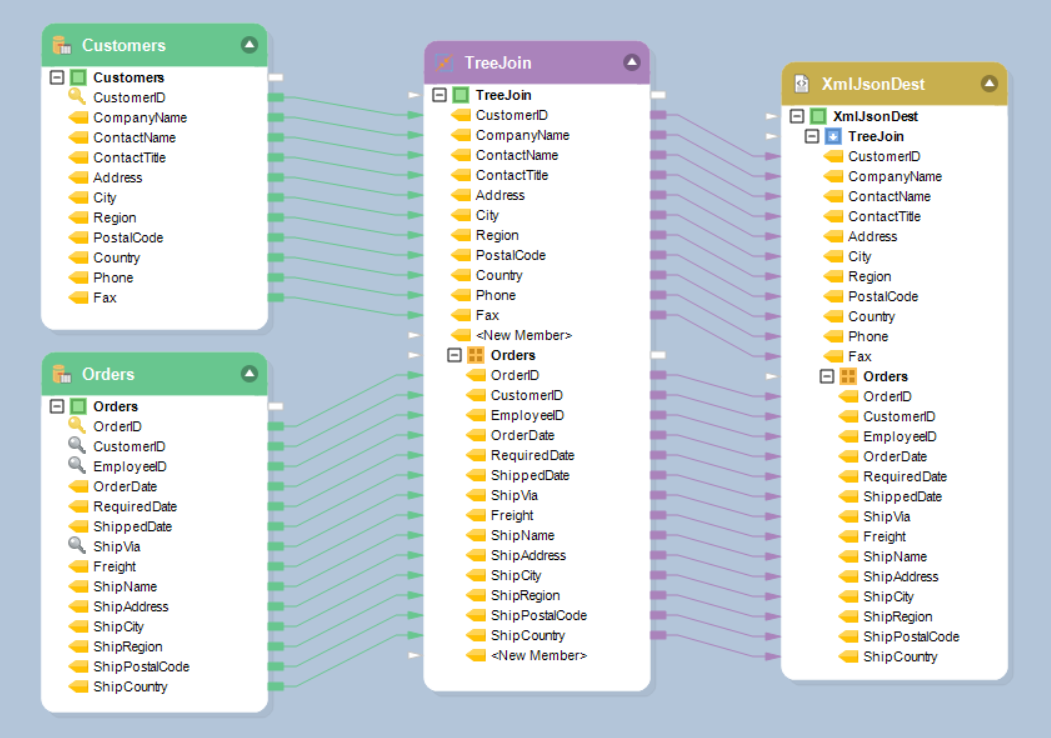Click the key icon beside OrderID in Orders table
The width and height of the screenshot is (1051, 738).
pyautogui.click(x=77, y=426)
